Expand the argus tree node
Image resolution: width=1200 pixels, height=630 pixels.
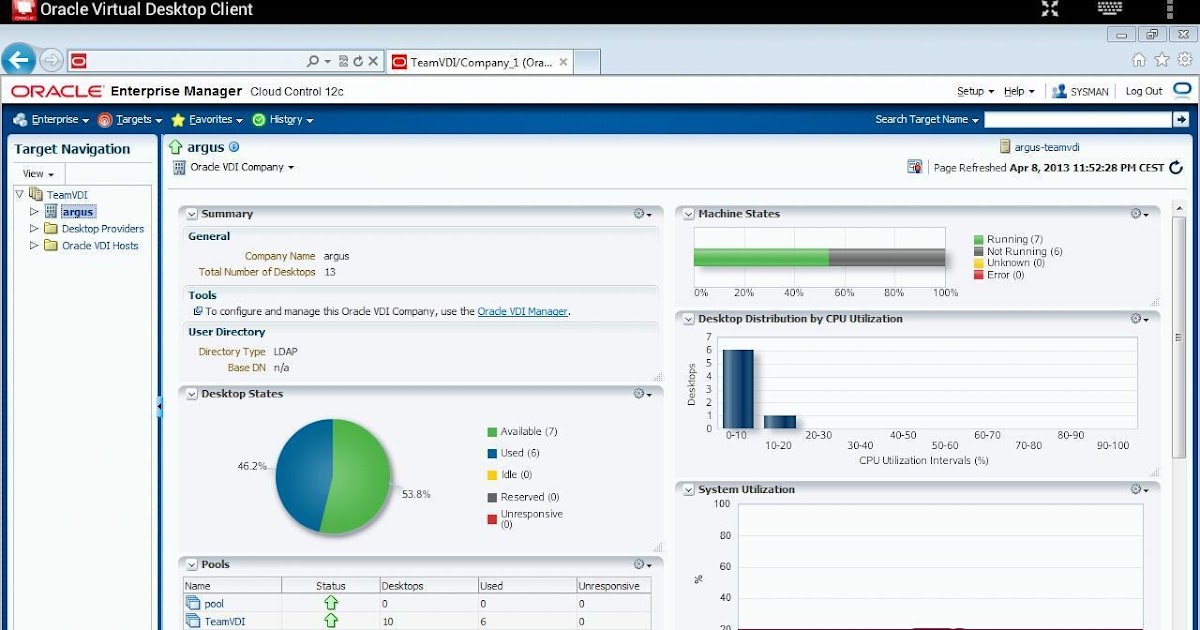[34, 211]
